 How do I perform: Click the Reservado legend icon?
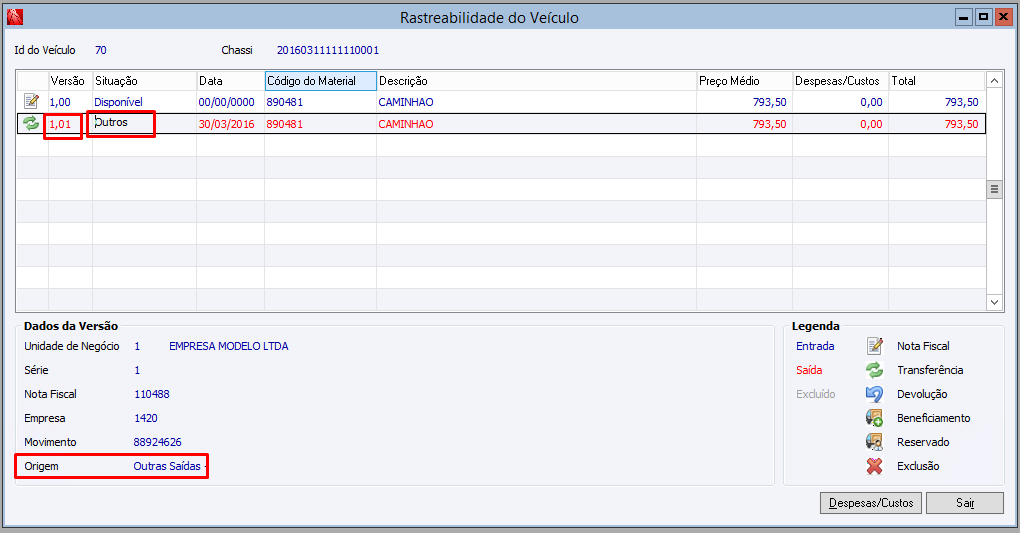pyautogui.click(x=875, y=442)
